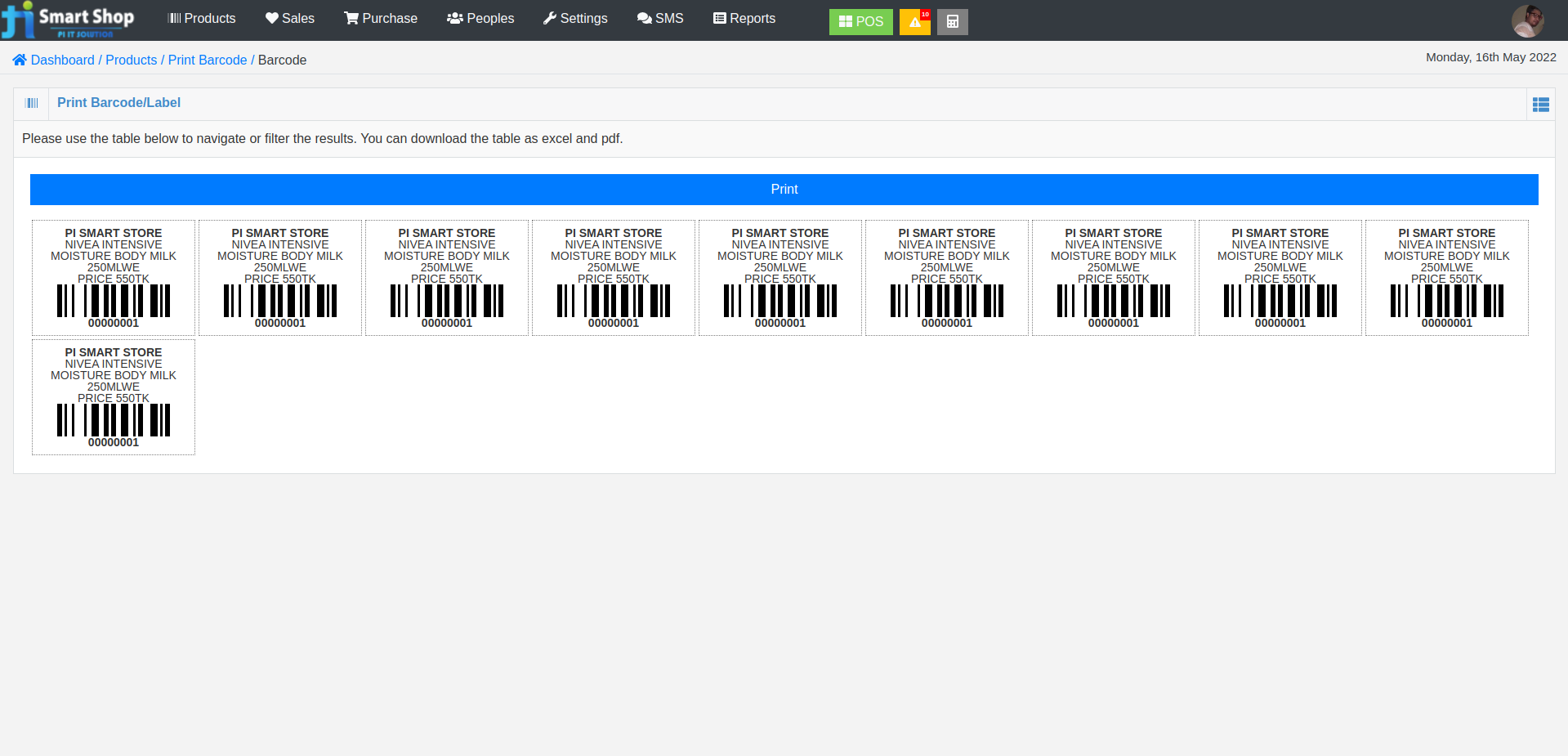Open the Products menu
This screenshot has height=756, width=1568.
pyautogui.click(x=201, y=18)
